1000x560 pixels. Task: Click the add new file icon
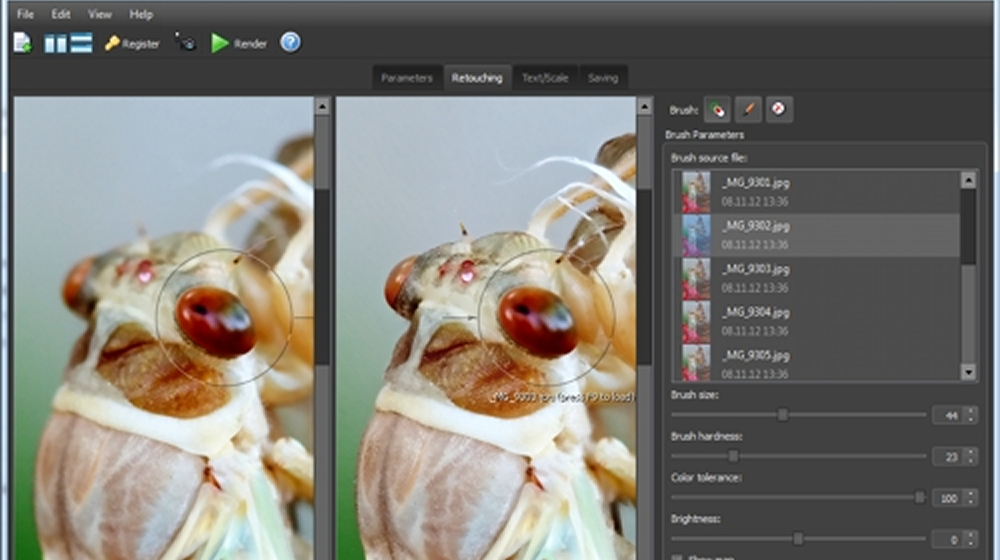[x=22, y=43]
